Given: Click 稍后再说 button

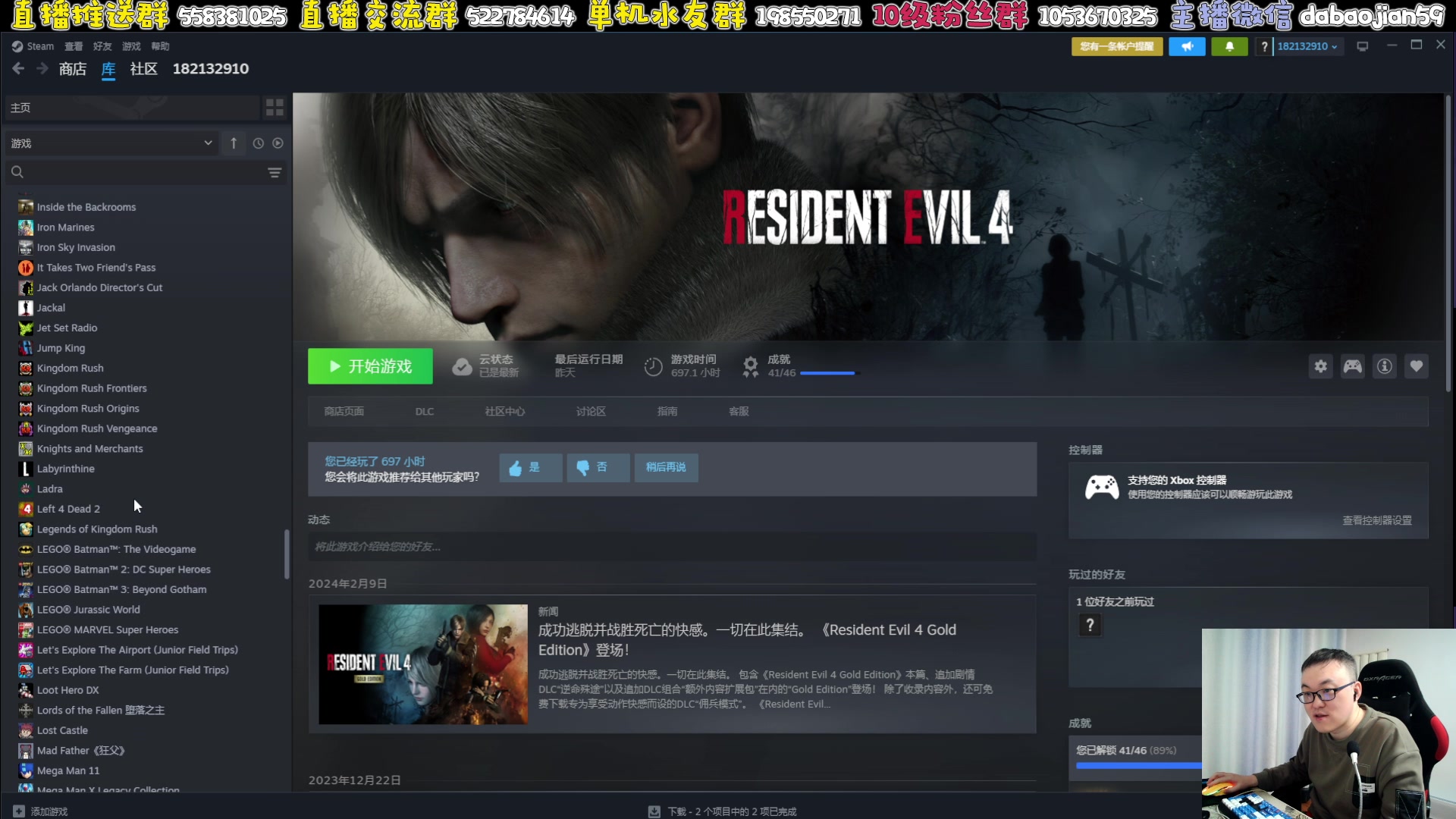Looking at the screenshot, I should click(x=666, y=468).
